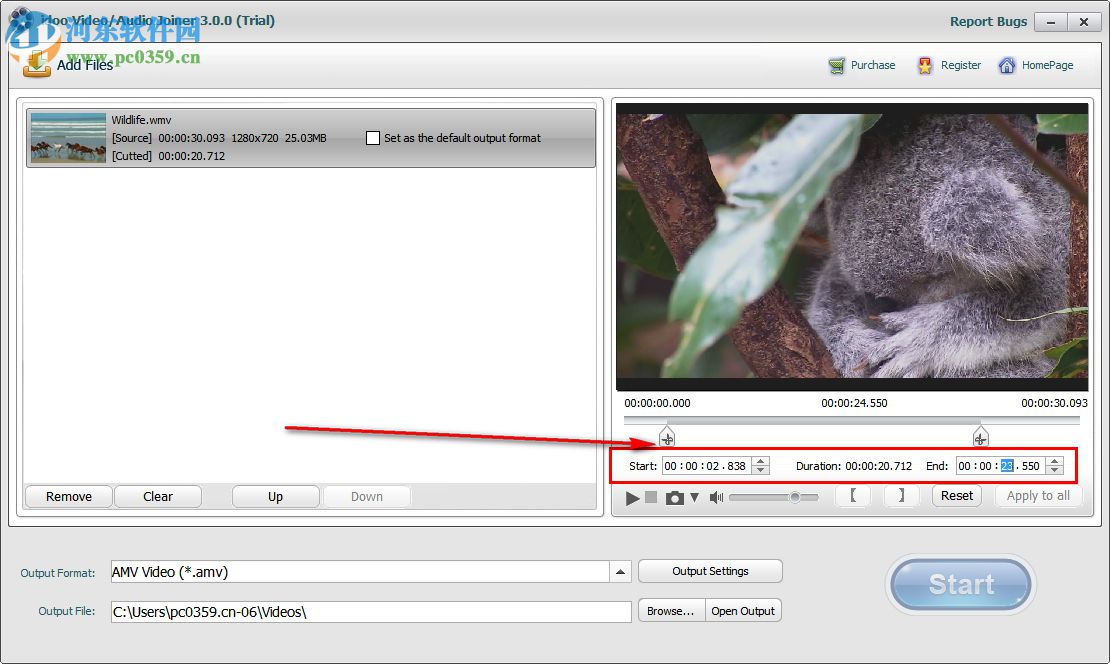Take a snapshot with the camera icon
This screenshot has height=664, width=1110.
click(675, 497)
